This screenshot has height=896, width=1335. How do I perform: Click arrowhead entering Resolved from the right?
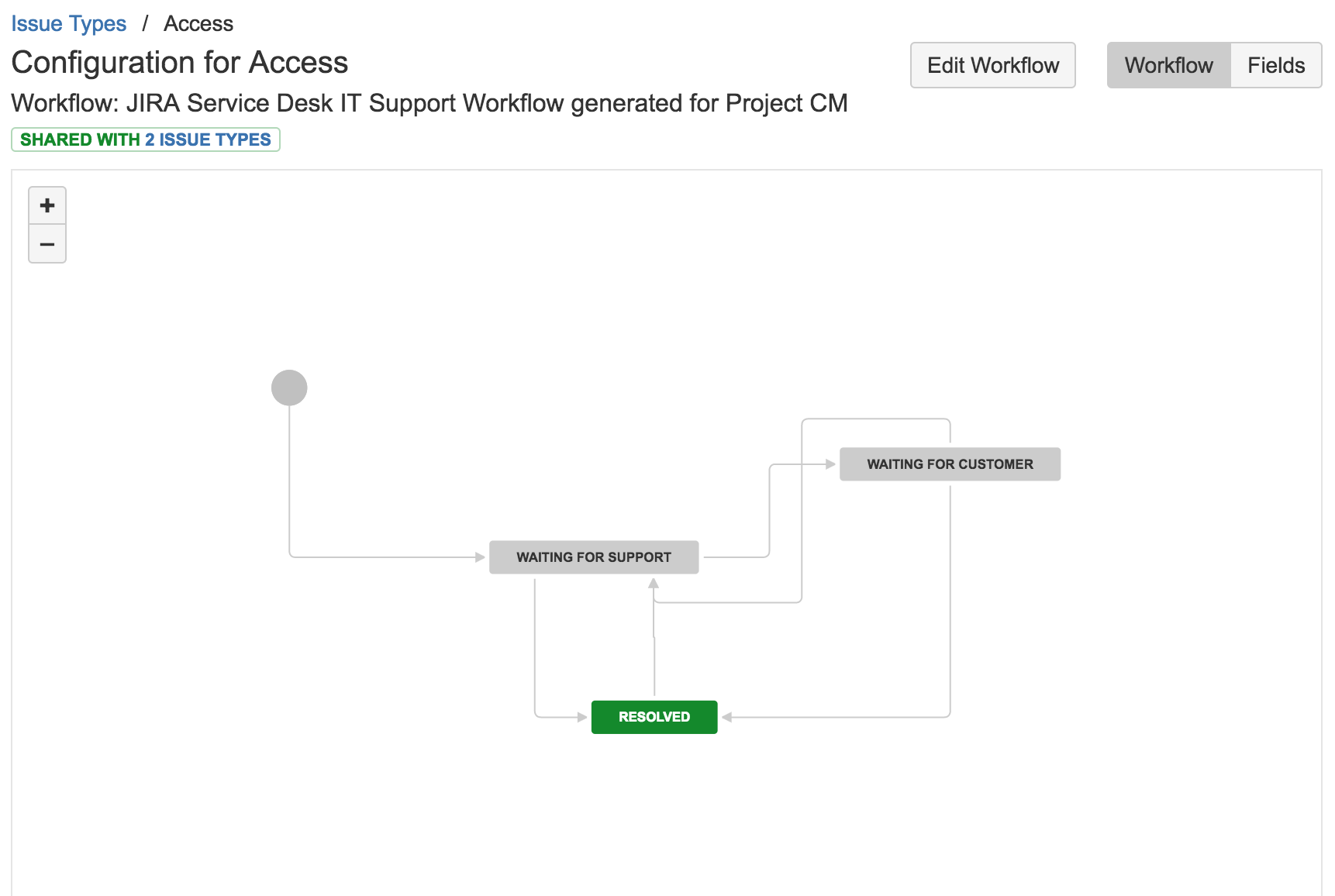pyautogui.click(x=727, y=717)
